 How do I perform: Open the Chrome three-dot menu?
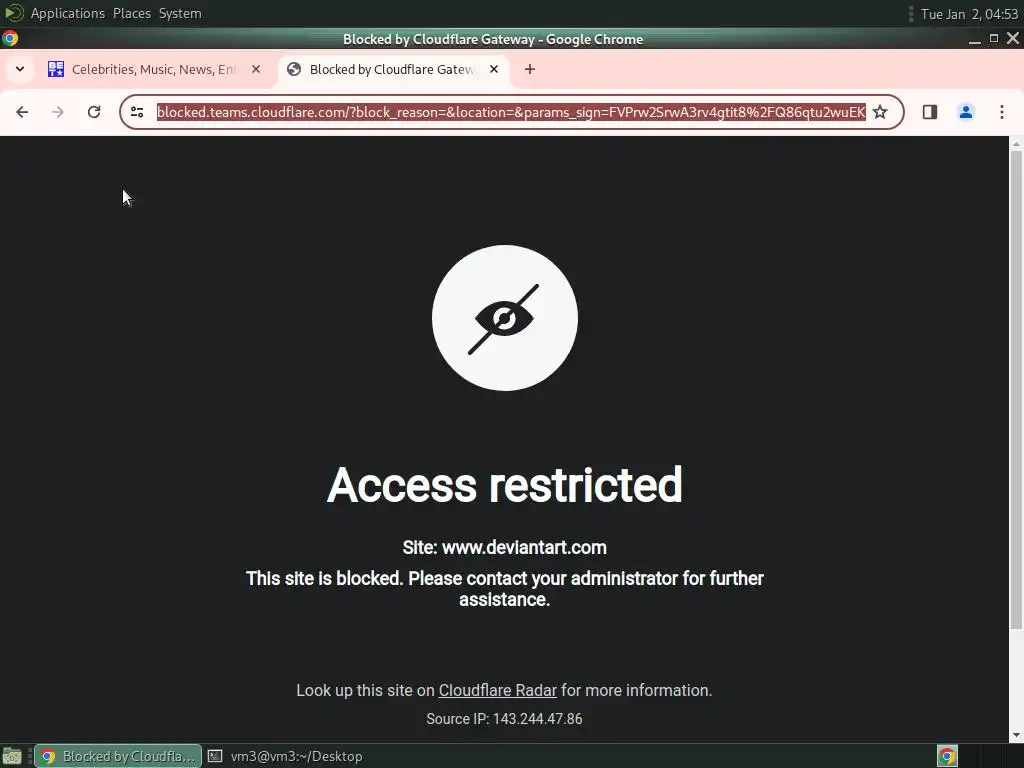(1002, 112)
